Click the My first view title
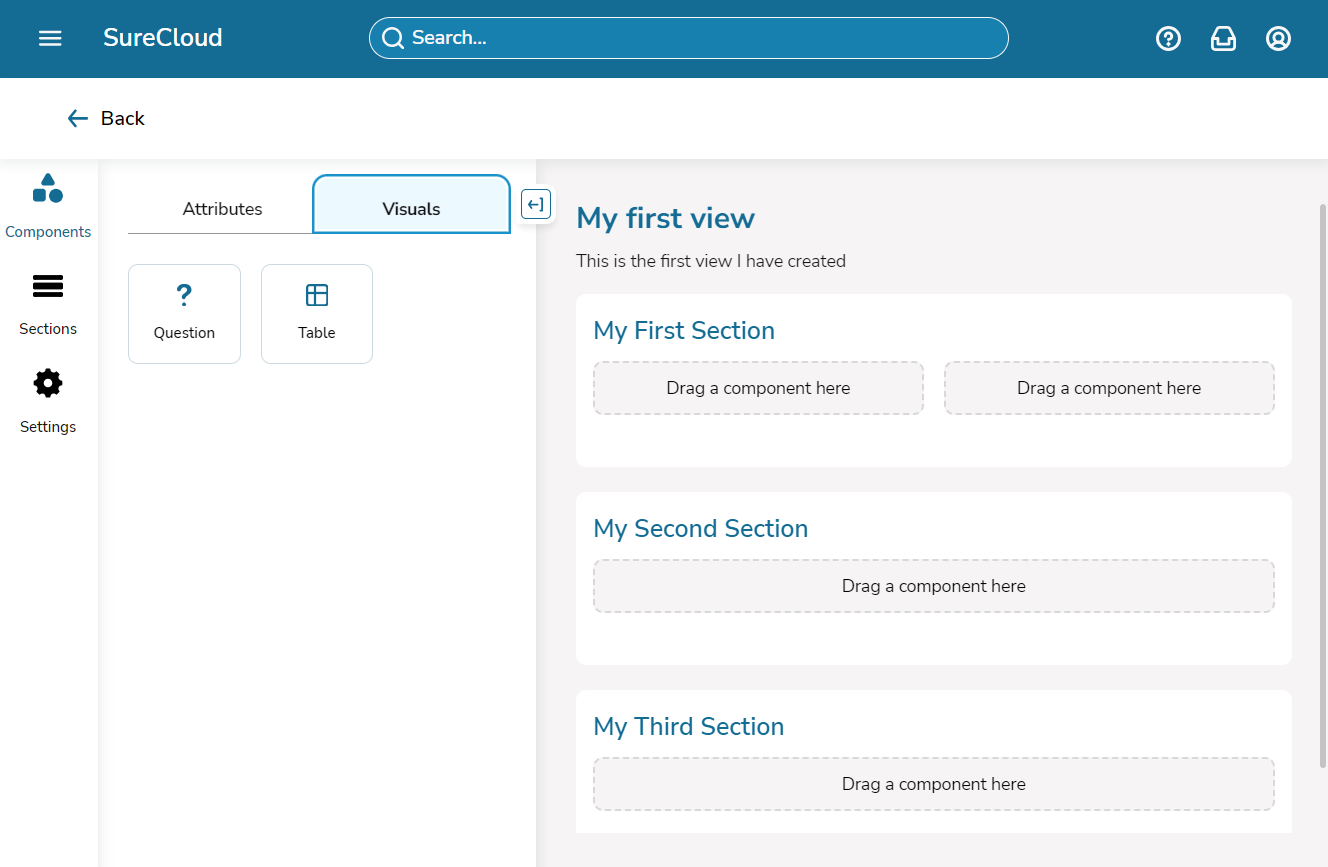 pos(665,218)
